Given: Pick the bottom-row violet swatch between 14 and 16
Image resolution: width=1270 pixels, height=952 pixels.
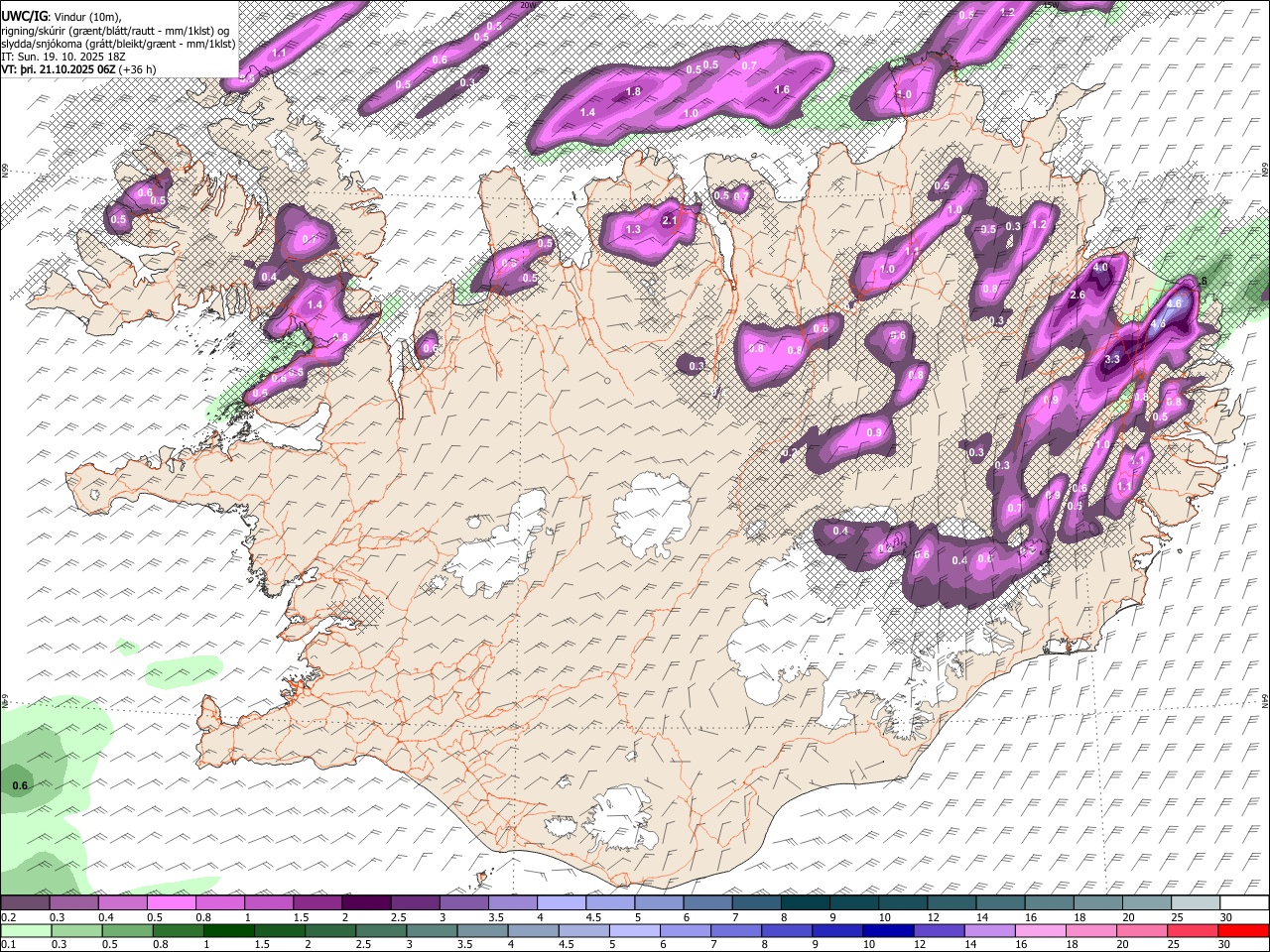Looking at the screenshot, I should click(x=988, y=930).
